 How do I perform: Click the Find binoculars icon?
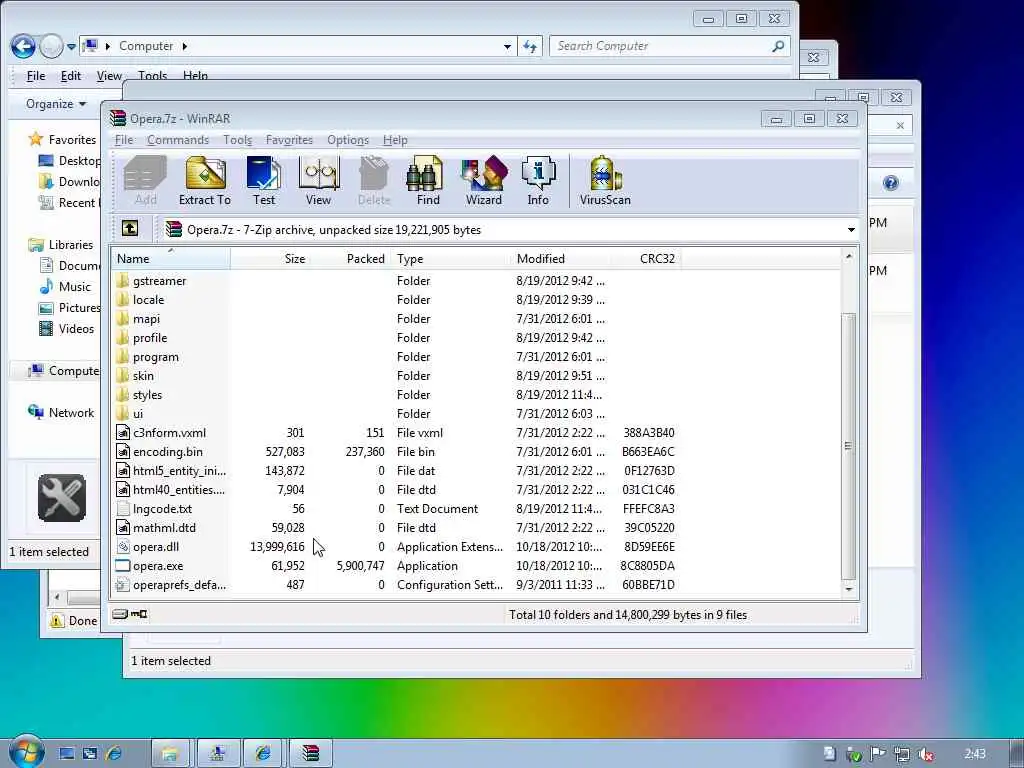pos(428,181)
